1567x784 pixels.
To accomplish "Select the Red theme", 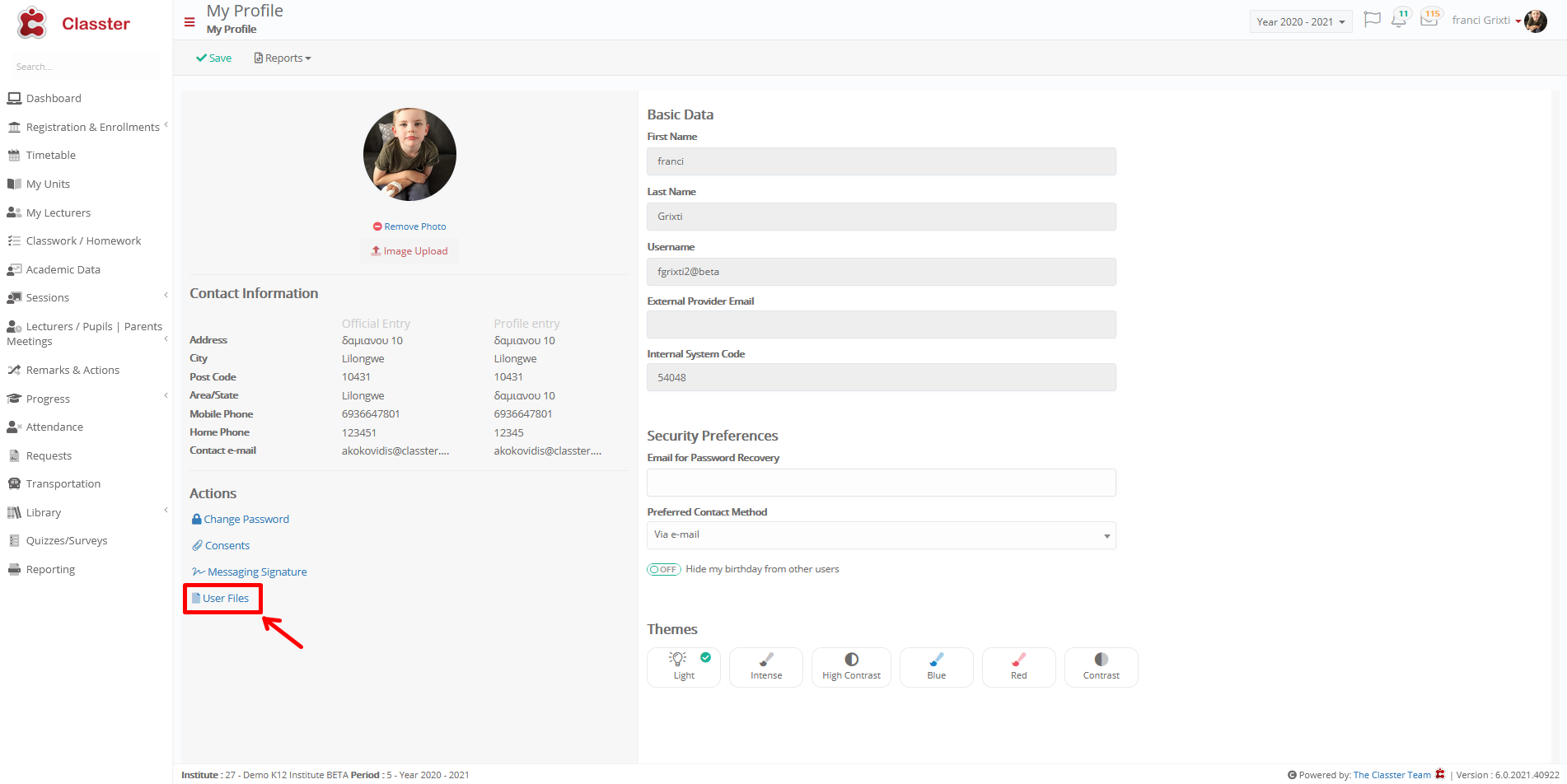I will (1019, 667).
